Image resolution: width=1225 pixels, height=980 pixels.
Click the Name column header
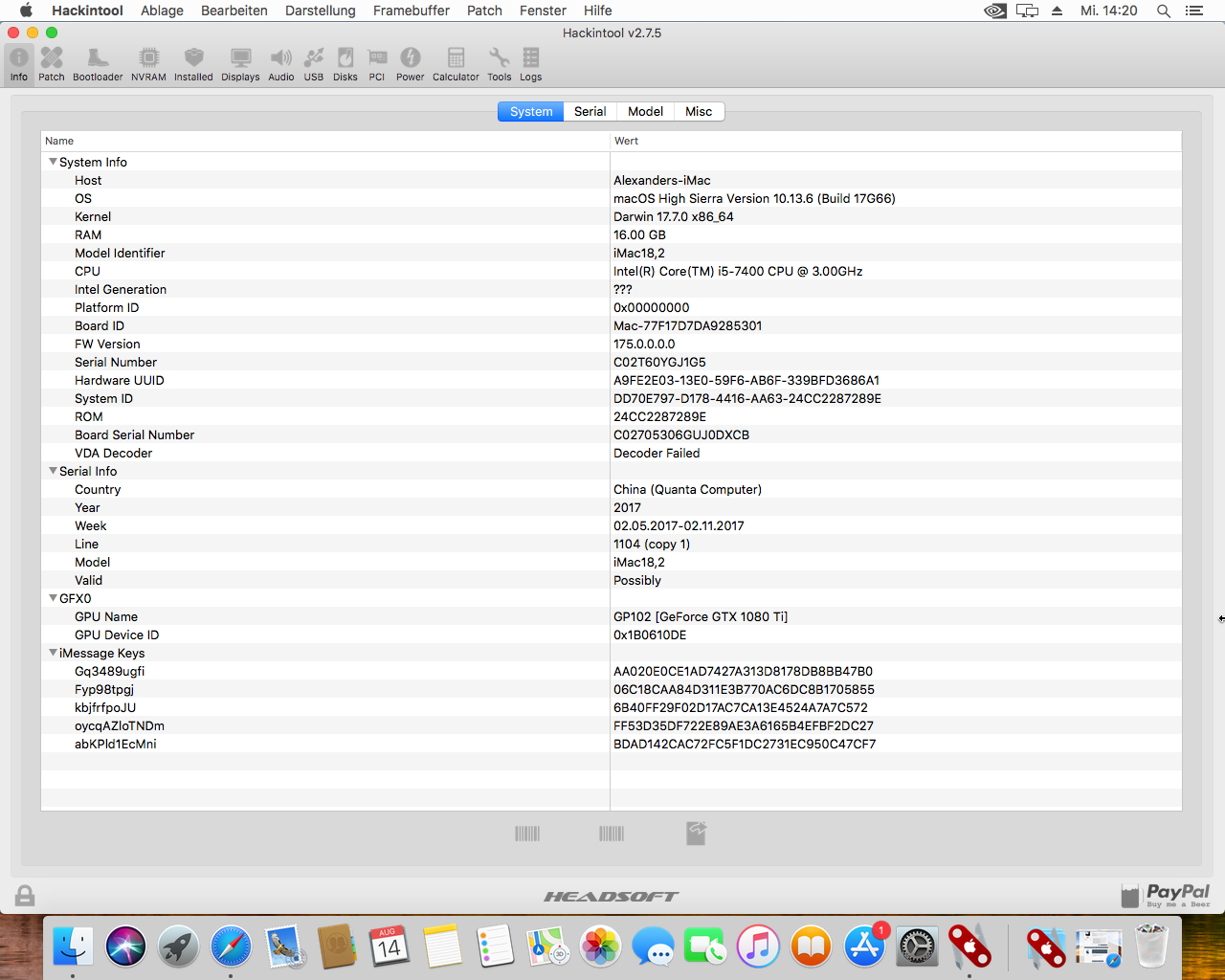coord(325,141)
